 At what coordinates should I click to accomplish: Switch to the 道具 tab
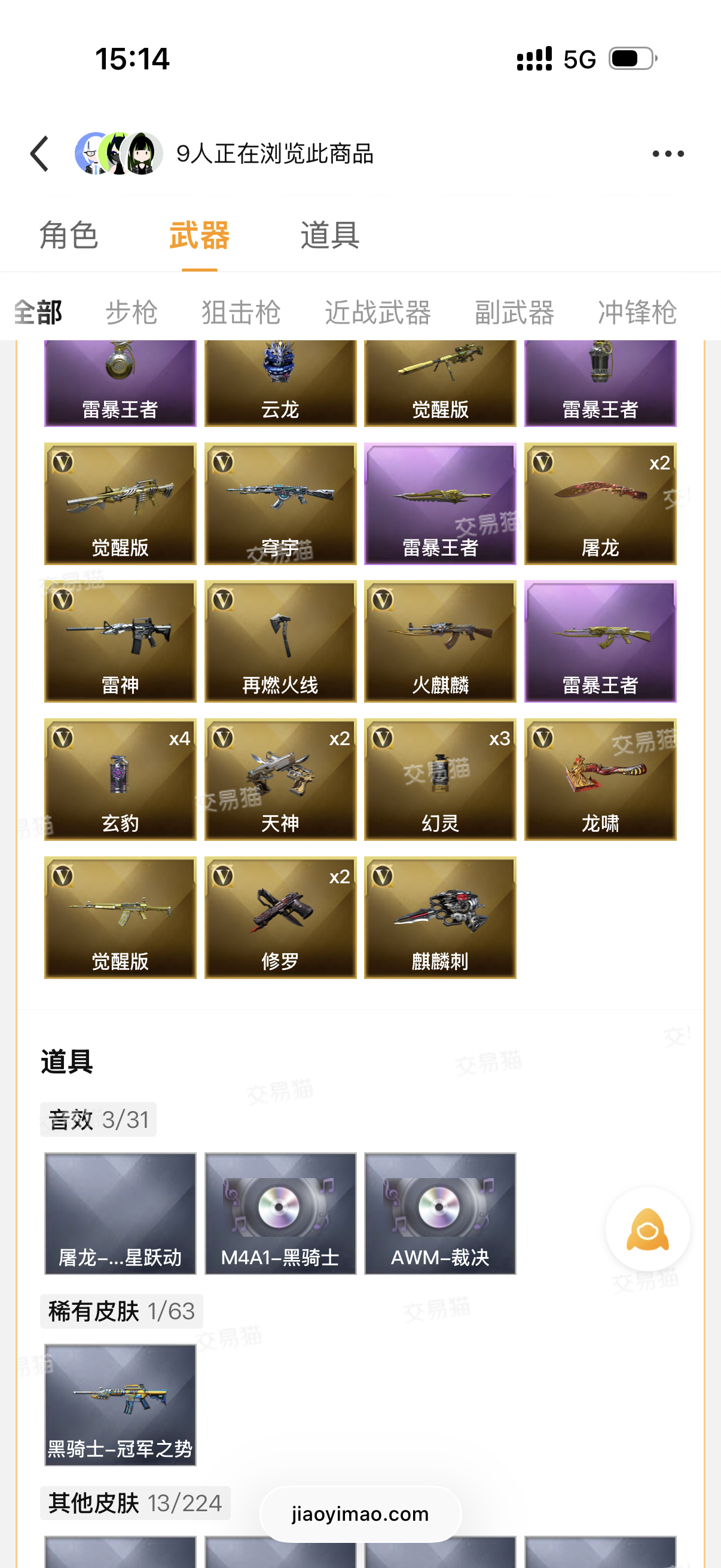pos(330,235)
